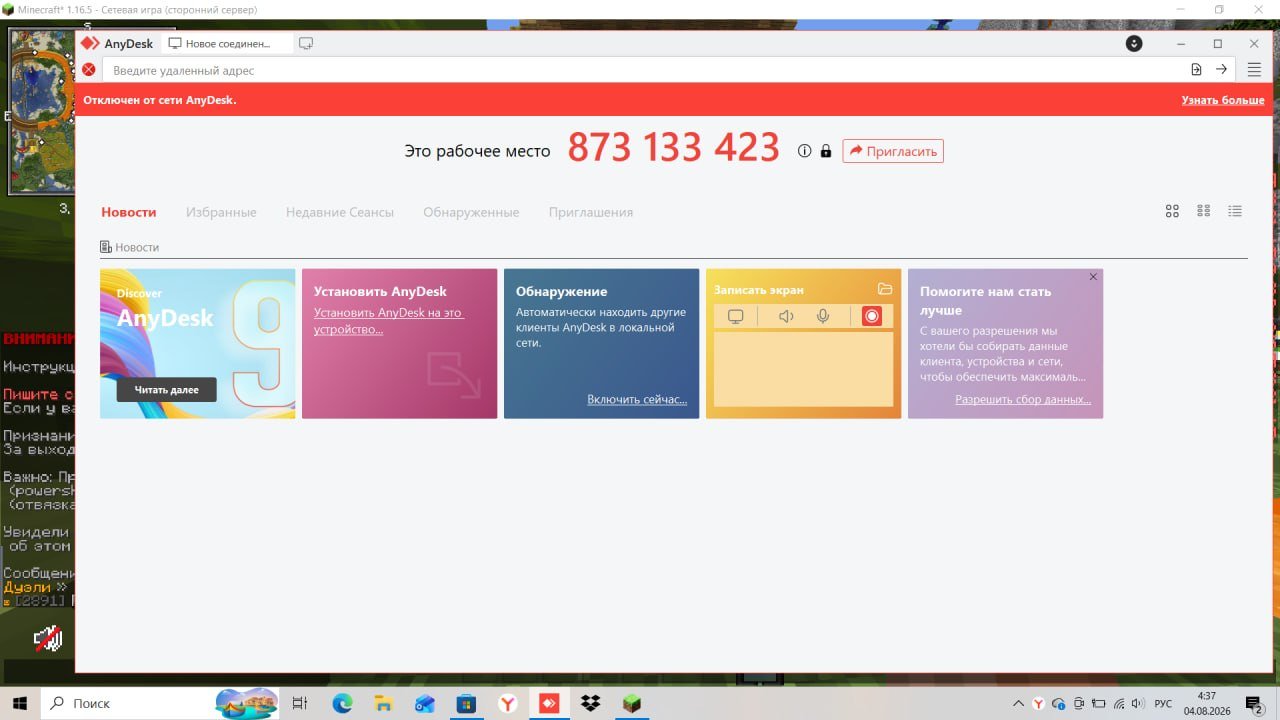Click the red disconnected status icon
This screenshot has height=720, width=1280.
click(x=89, y=70)
